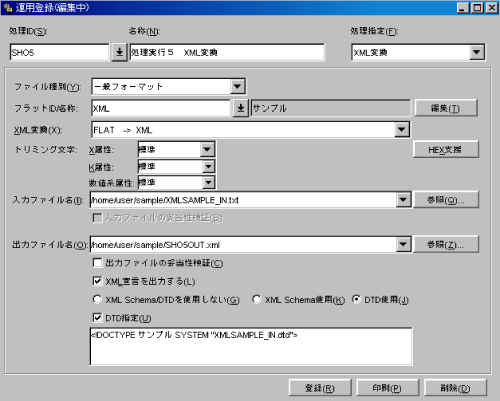Click the download arrow beside 処理ID field
The width and height of the screenshot is (500, 401).
coord(119,52)
